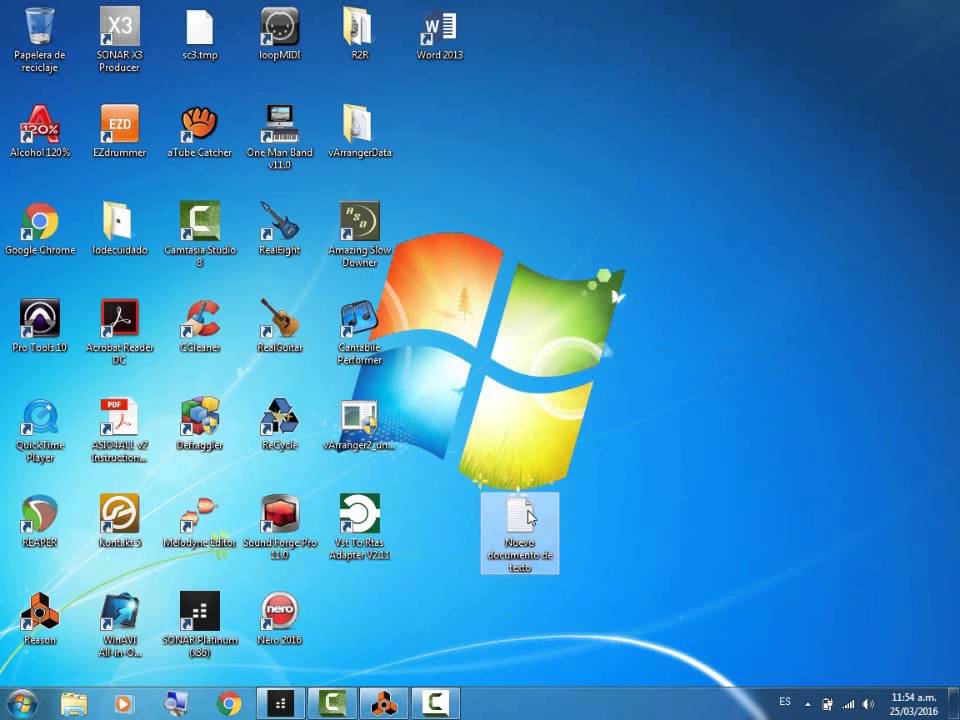960x720 pixels.
Task: Select Google Chrome desktop shortcut
Action: 40,229
